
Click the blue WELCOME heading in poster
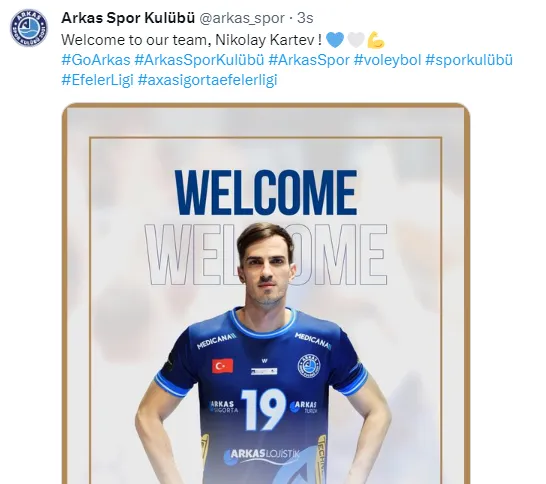pos(266,192)
